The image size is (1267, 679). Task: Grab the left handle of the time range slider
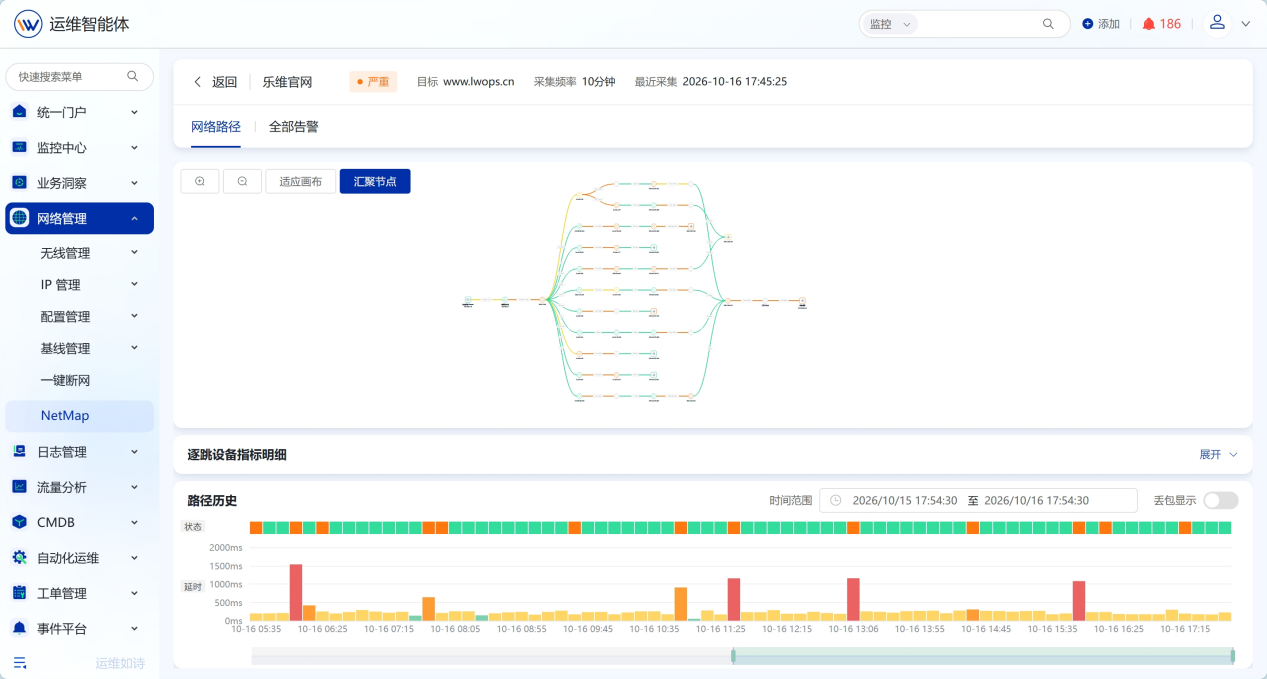[733, 656]
